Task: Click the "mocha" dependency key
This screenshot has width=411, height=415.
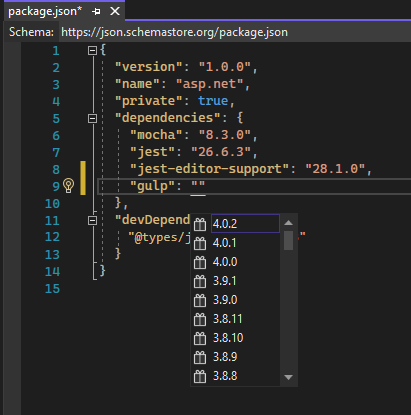Action: [x=156, y=135]
